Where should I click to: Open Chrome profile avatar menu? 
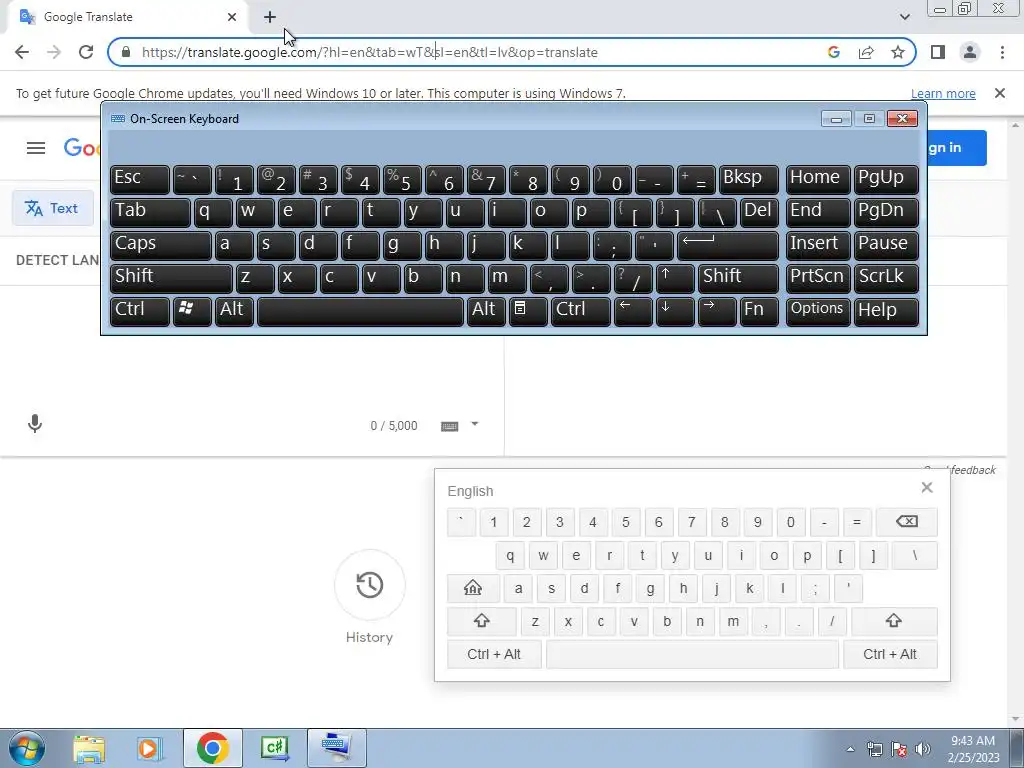[x=970, y=52]
